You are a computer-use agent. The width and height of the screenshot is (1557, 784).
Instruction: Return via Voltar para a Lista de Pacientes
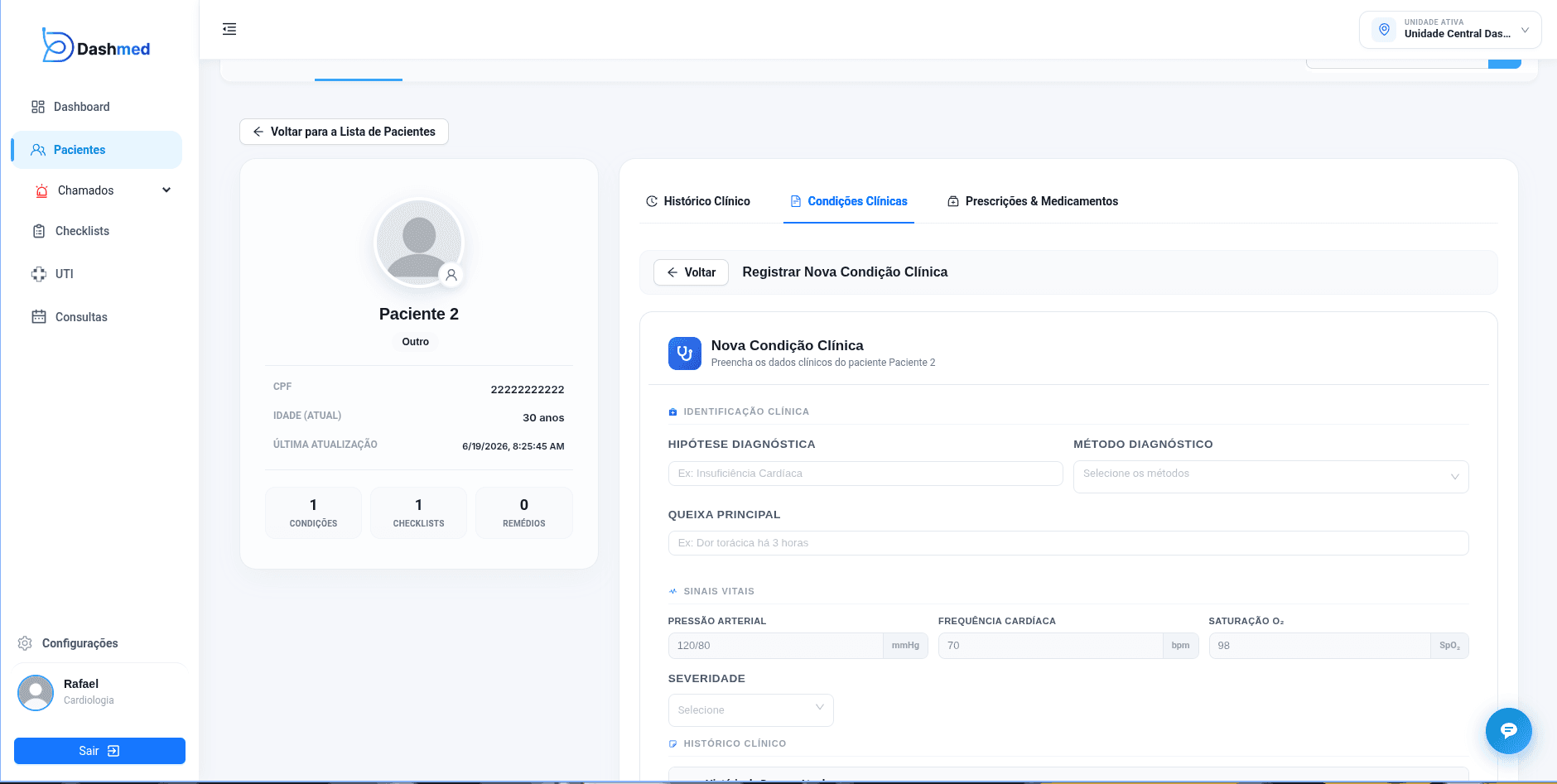pos(344,132)
